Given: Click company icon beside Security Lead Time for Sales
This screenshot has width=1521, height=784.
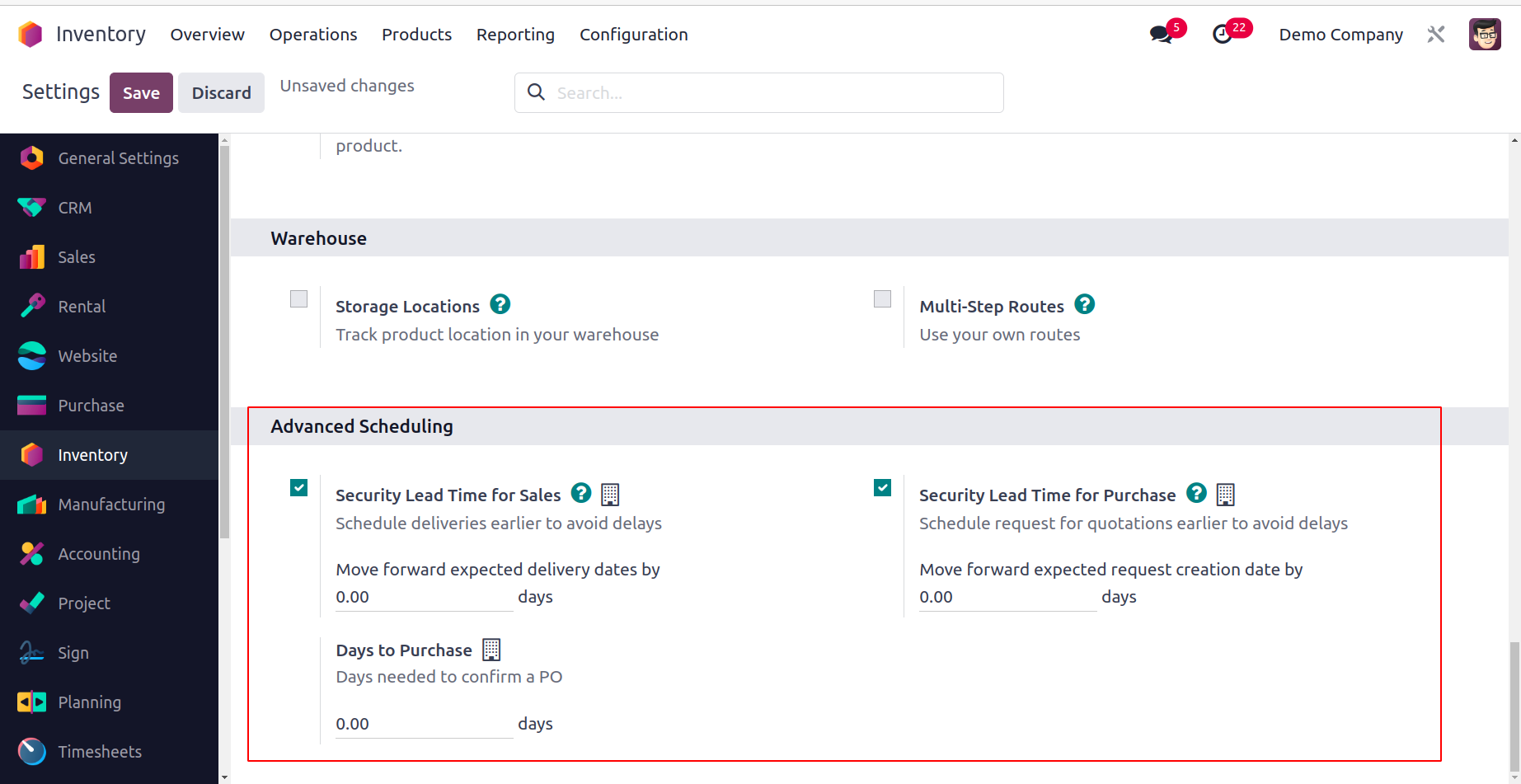Looking at the screenshot, I should [610, 495].
